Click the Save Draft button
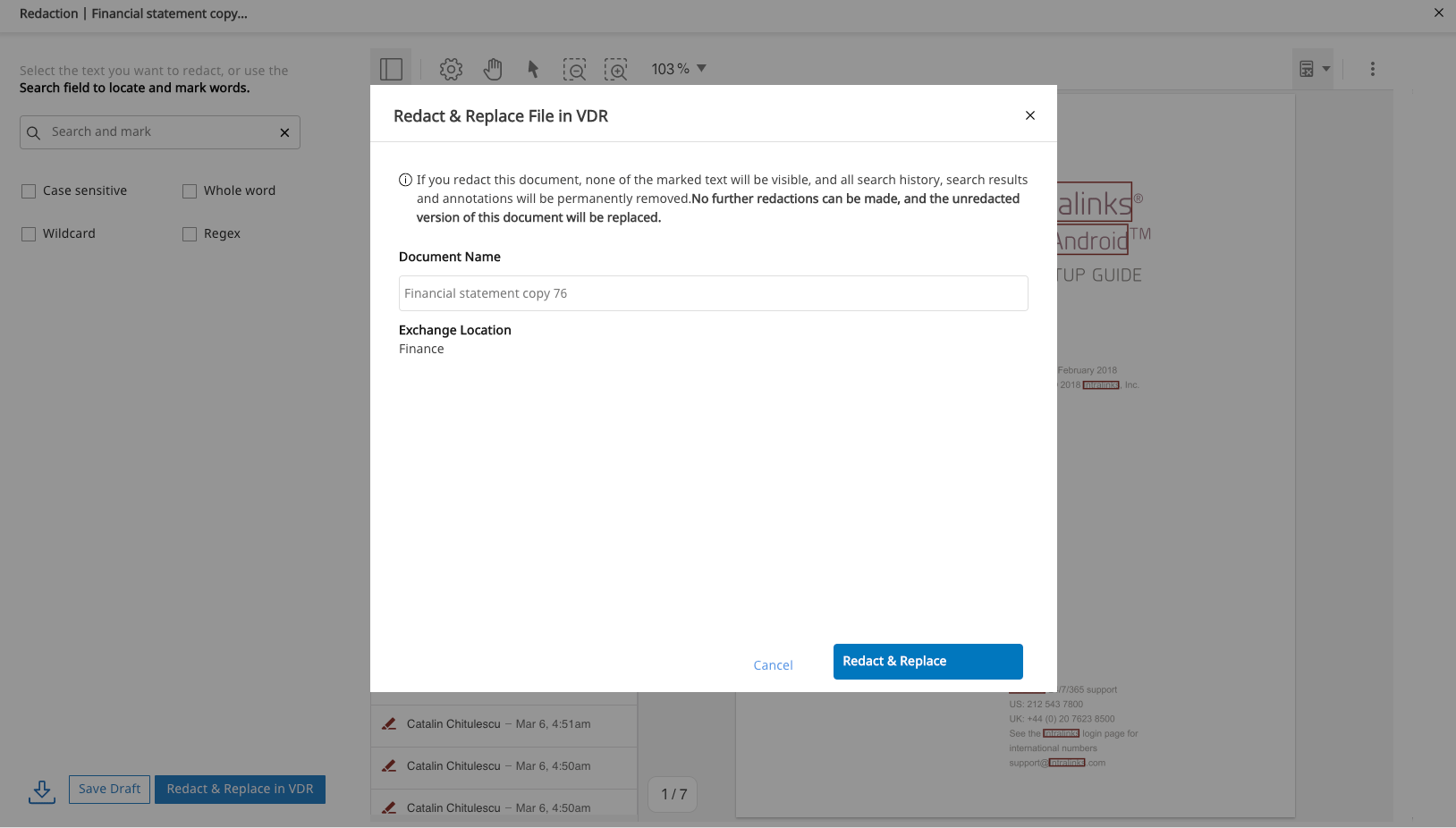The height and width of the screenshot is (828, 1456). point(109,790)
